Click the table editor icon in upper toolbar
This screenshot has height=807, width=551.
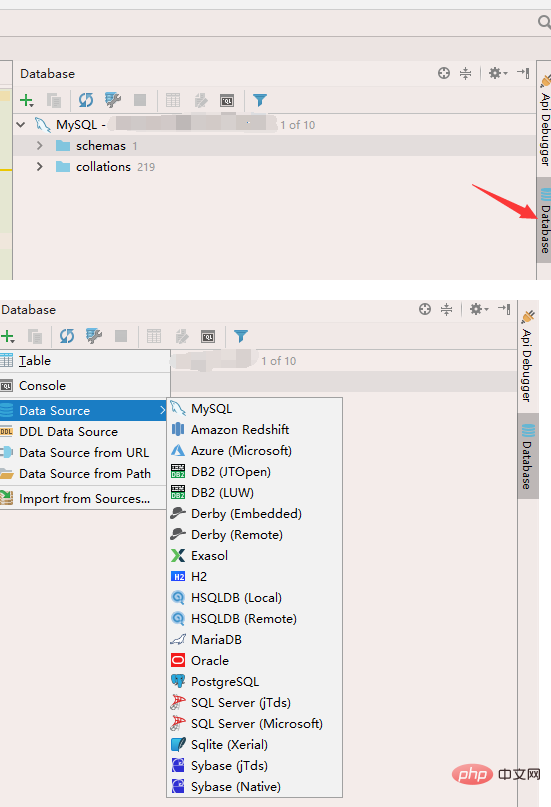tap(173, 100)
